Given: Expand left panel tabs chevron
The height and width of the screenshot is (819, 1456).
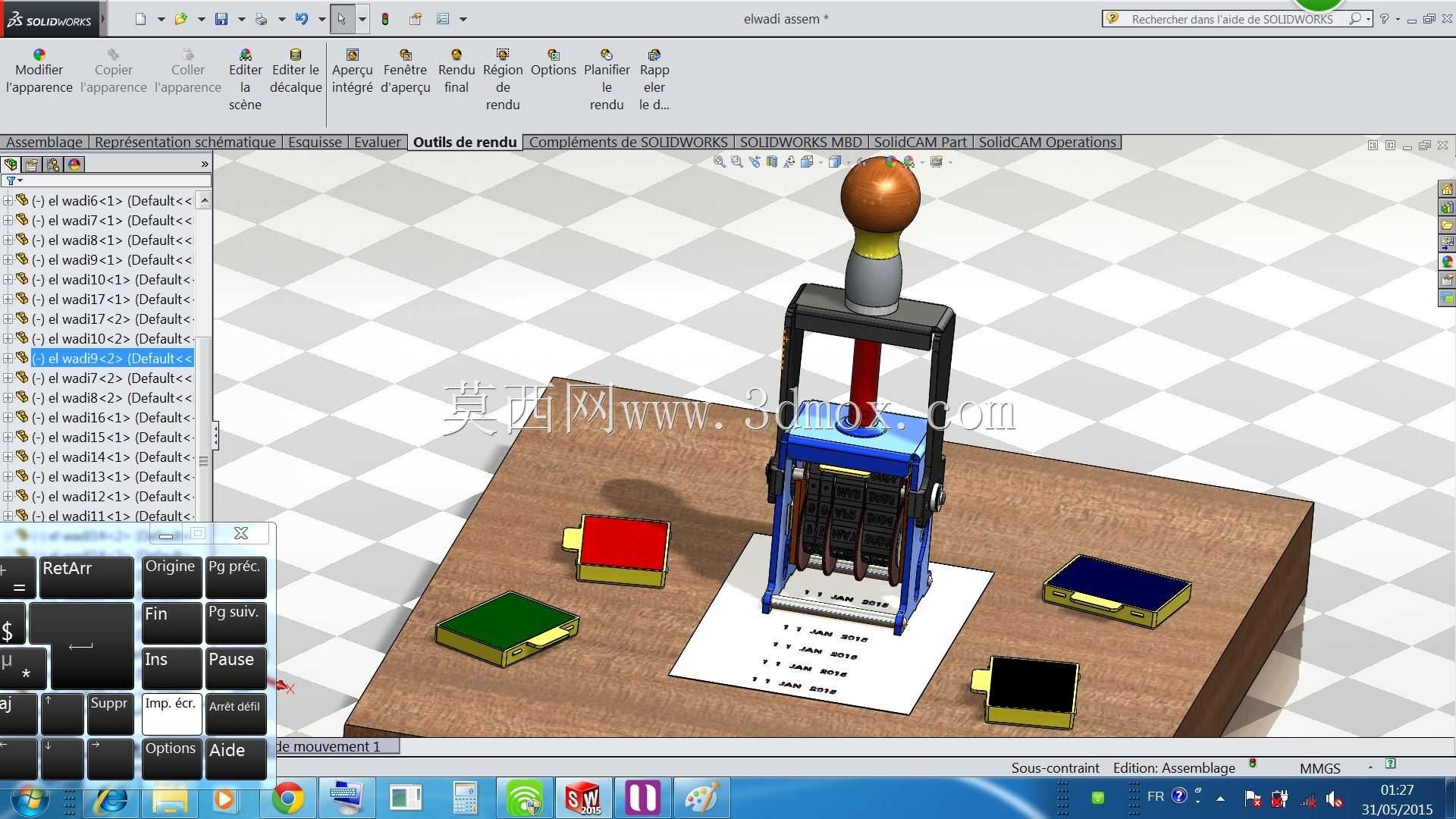Looking at the screenshot, I should click(204, 165).
